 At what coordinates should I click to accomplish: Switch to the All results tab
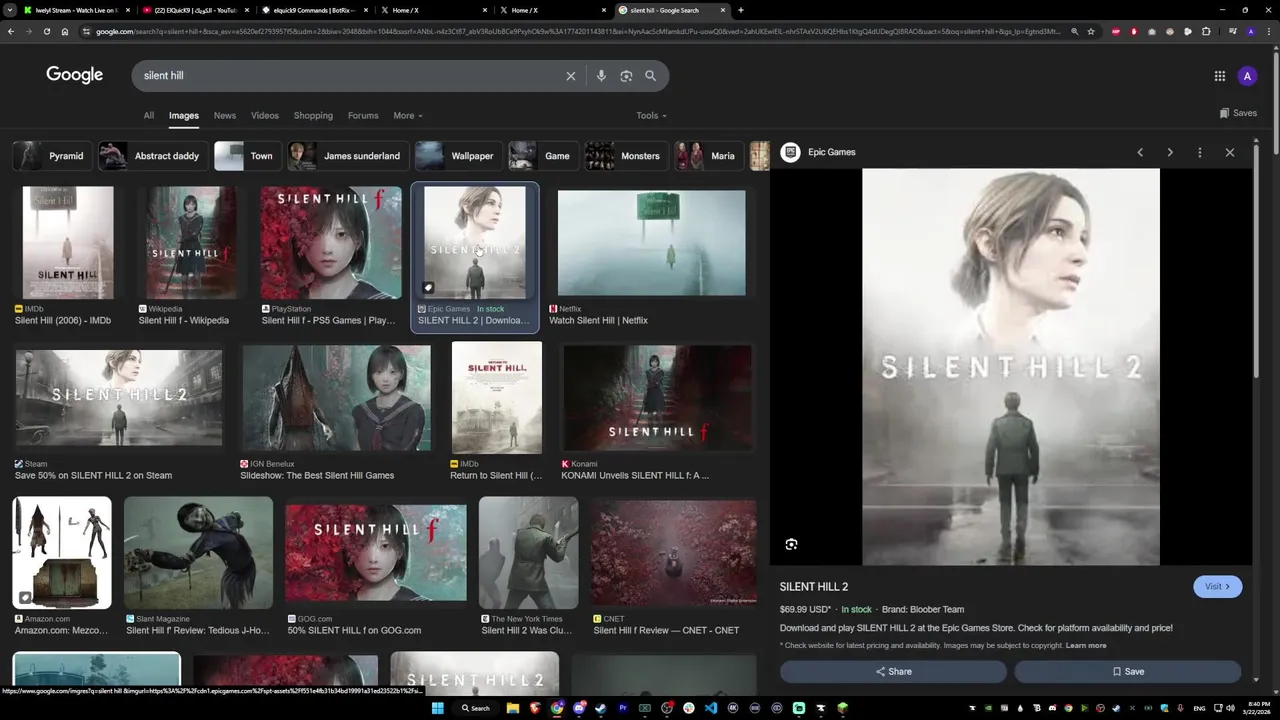[148, 116]
